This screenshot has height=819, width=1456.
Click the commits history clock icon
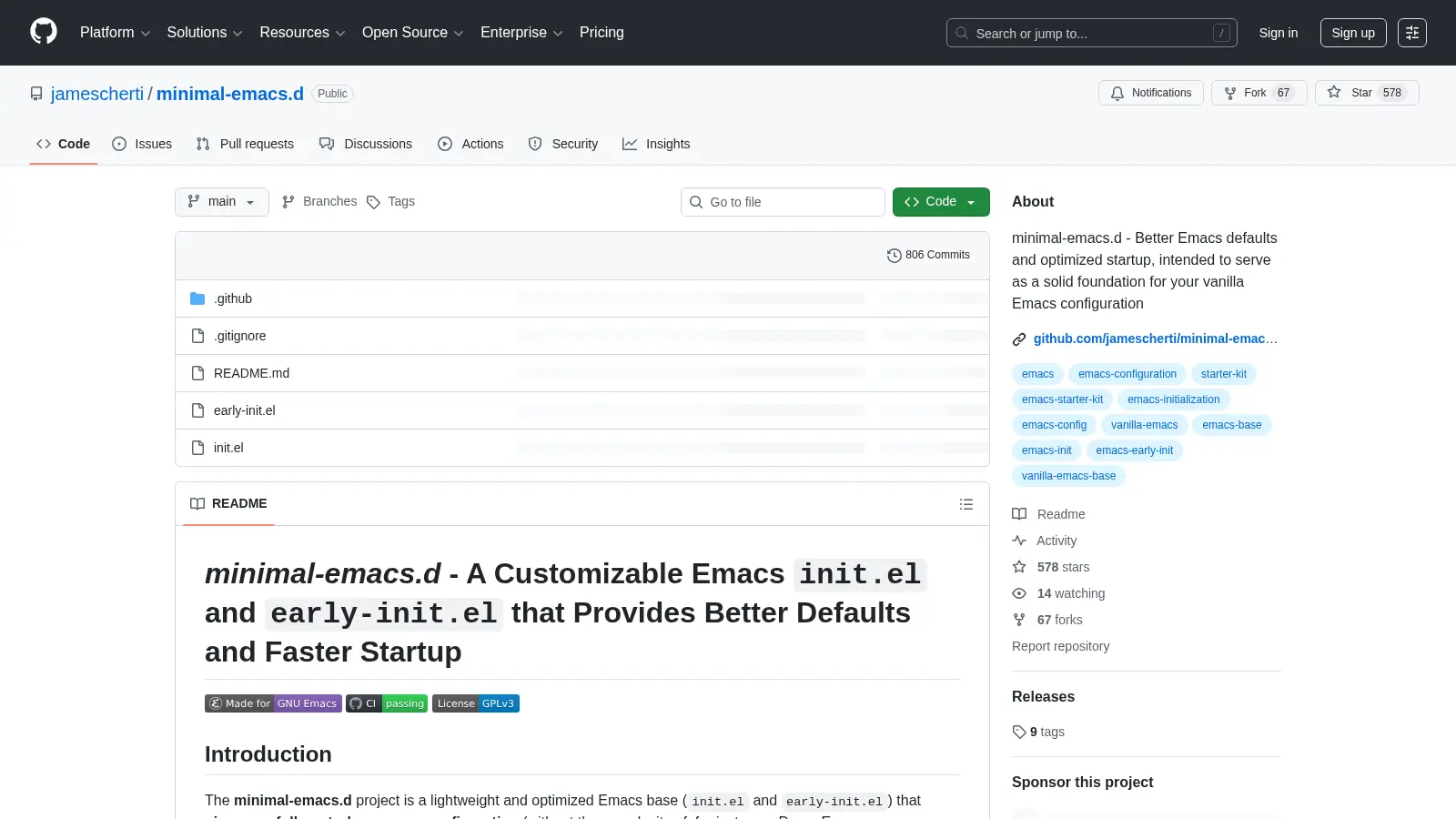894,256
